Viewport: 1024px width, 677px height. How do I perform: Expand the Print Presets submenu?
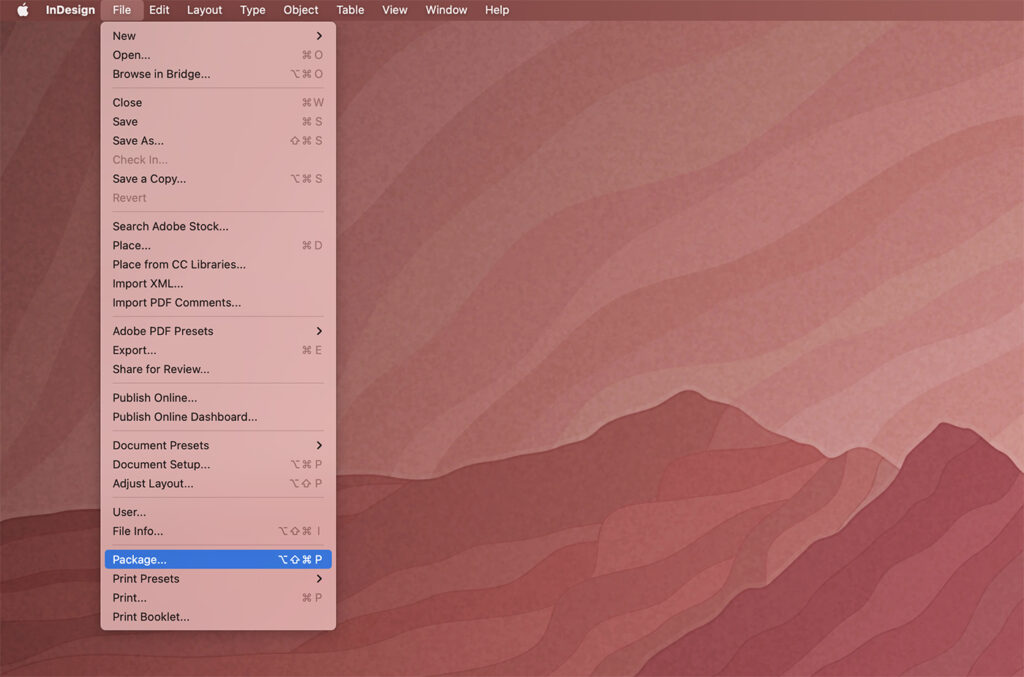coord(319,579)
